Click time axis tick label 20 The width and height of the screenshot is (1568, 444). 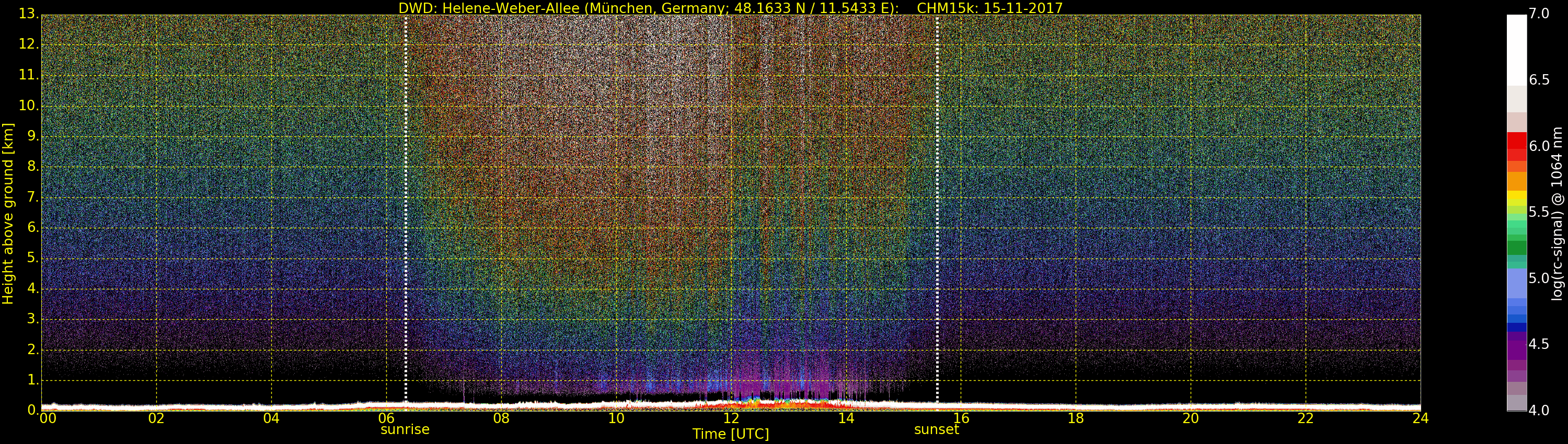click(x=1191, y=418)
